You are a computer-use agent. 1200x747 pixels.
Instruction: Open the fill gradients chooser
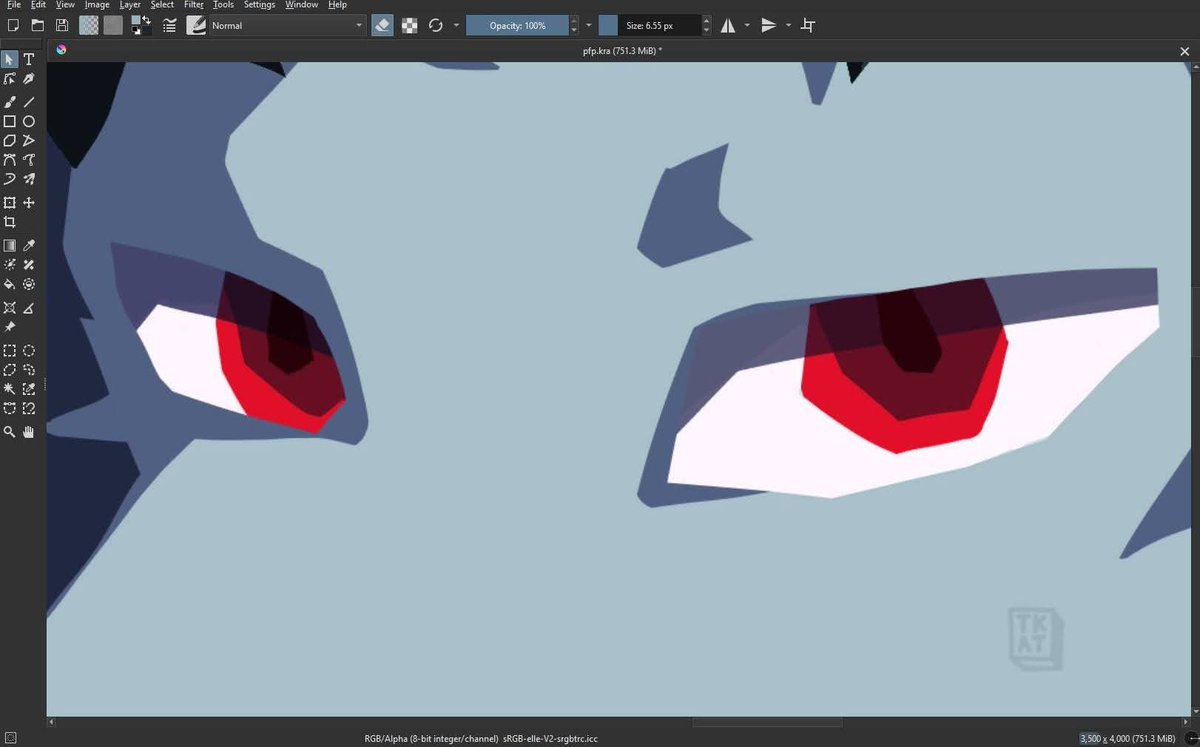[90, 25]
